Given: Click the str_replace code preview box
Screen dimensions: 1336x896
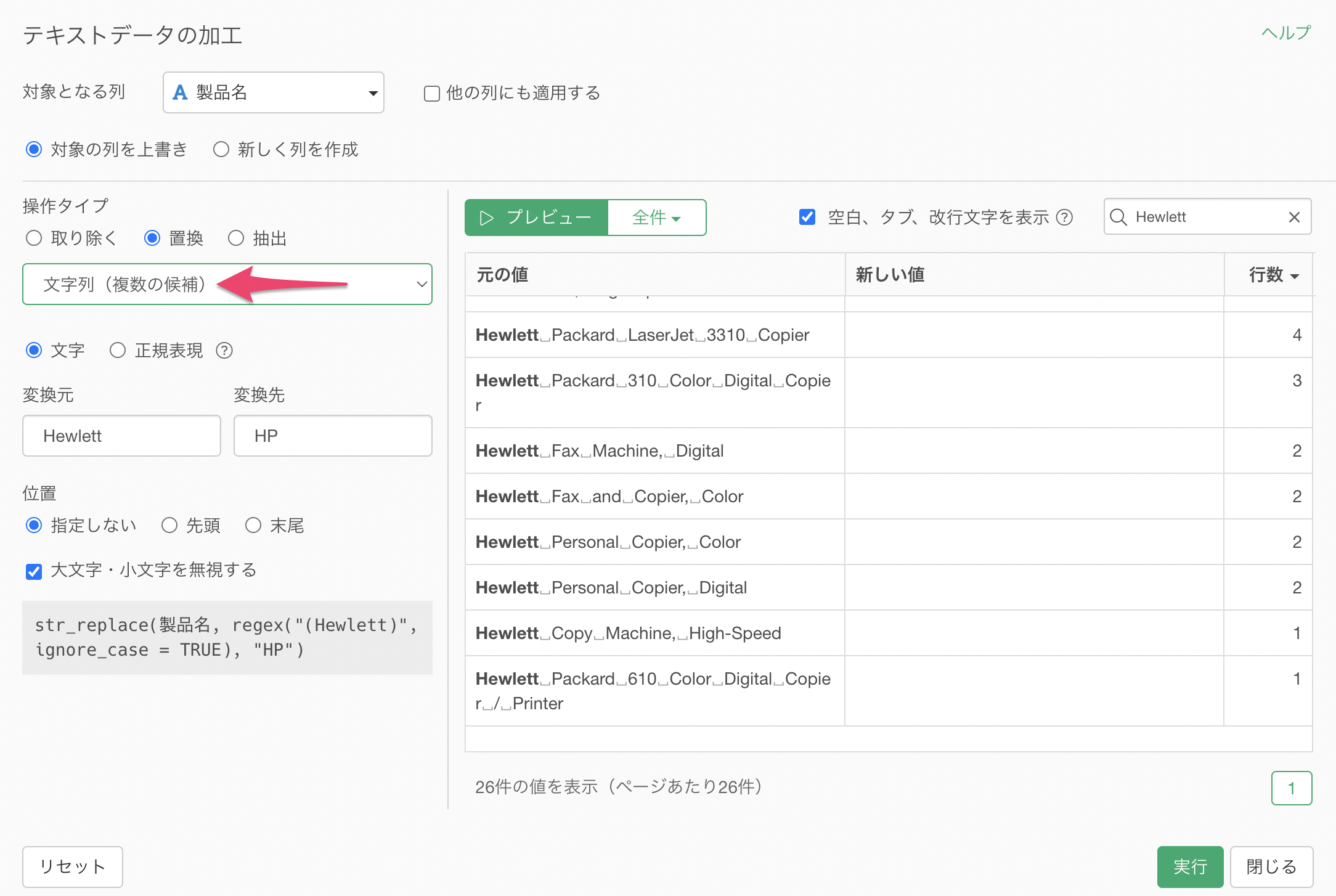Looking at the screenshot, I should tap(227, 638).
